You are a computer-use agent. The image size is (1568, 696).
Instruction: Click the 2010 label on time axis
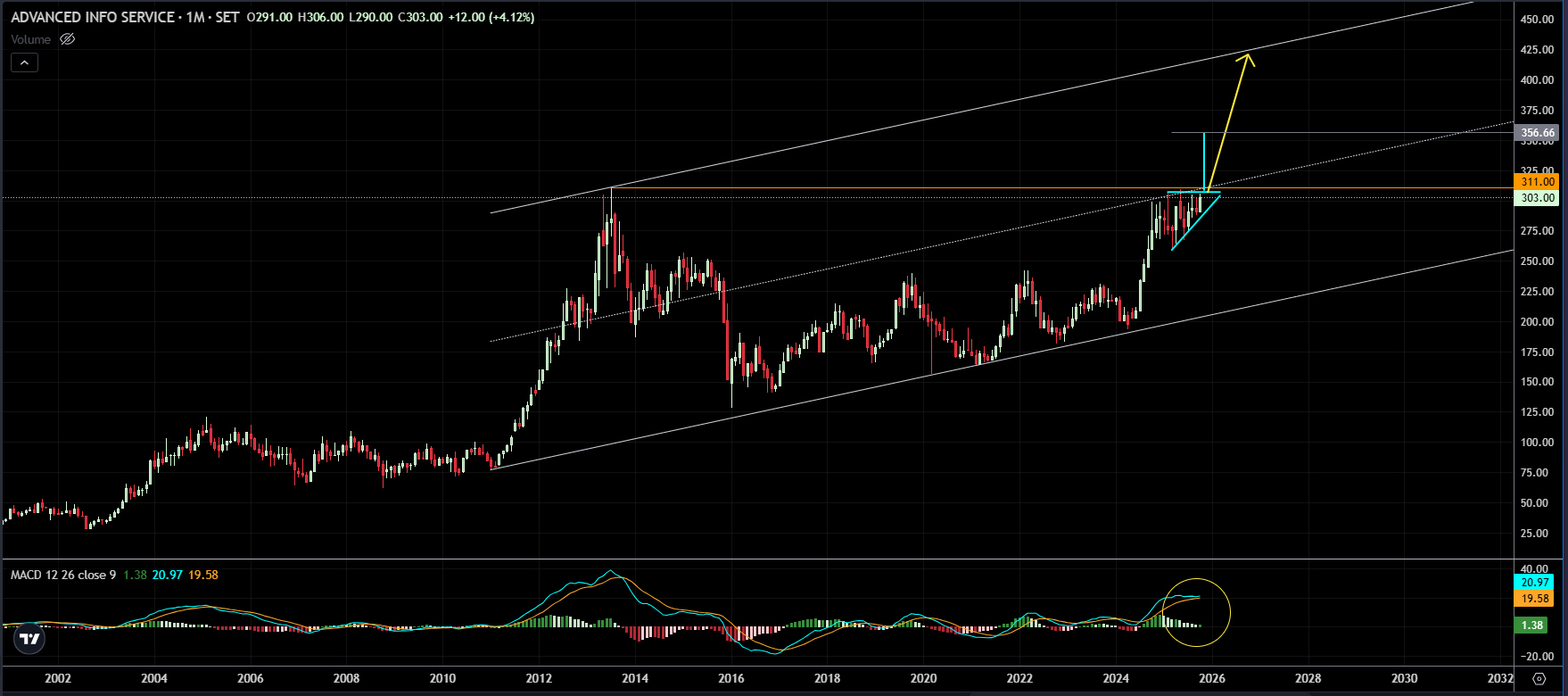[x=443, y=678]
